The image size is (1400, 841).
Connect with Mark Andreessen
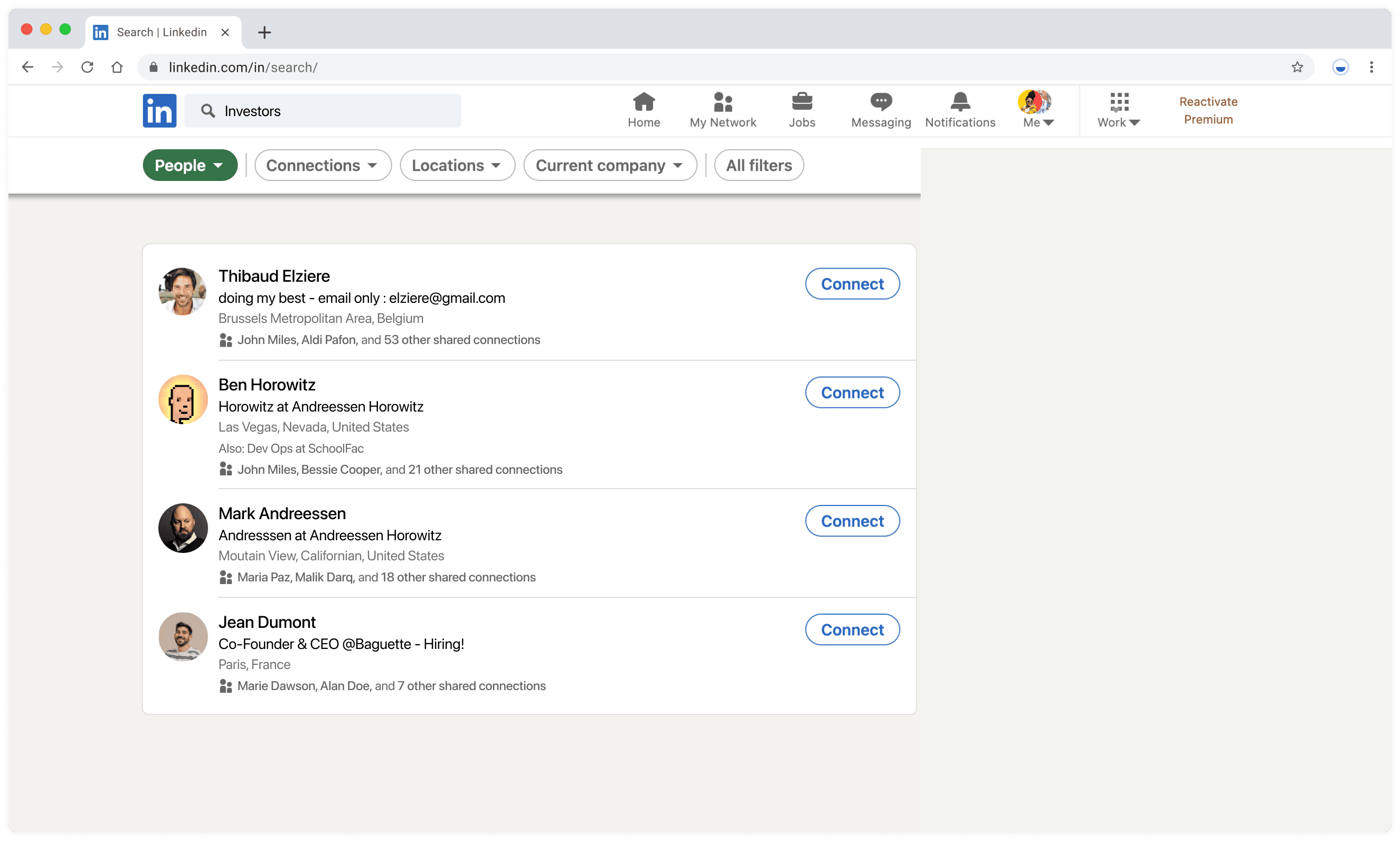[x=852, y=521]
